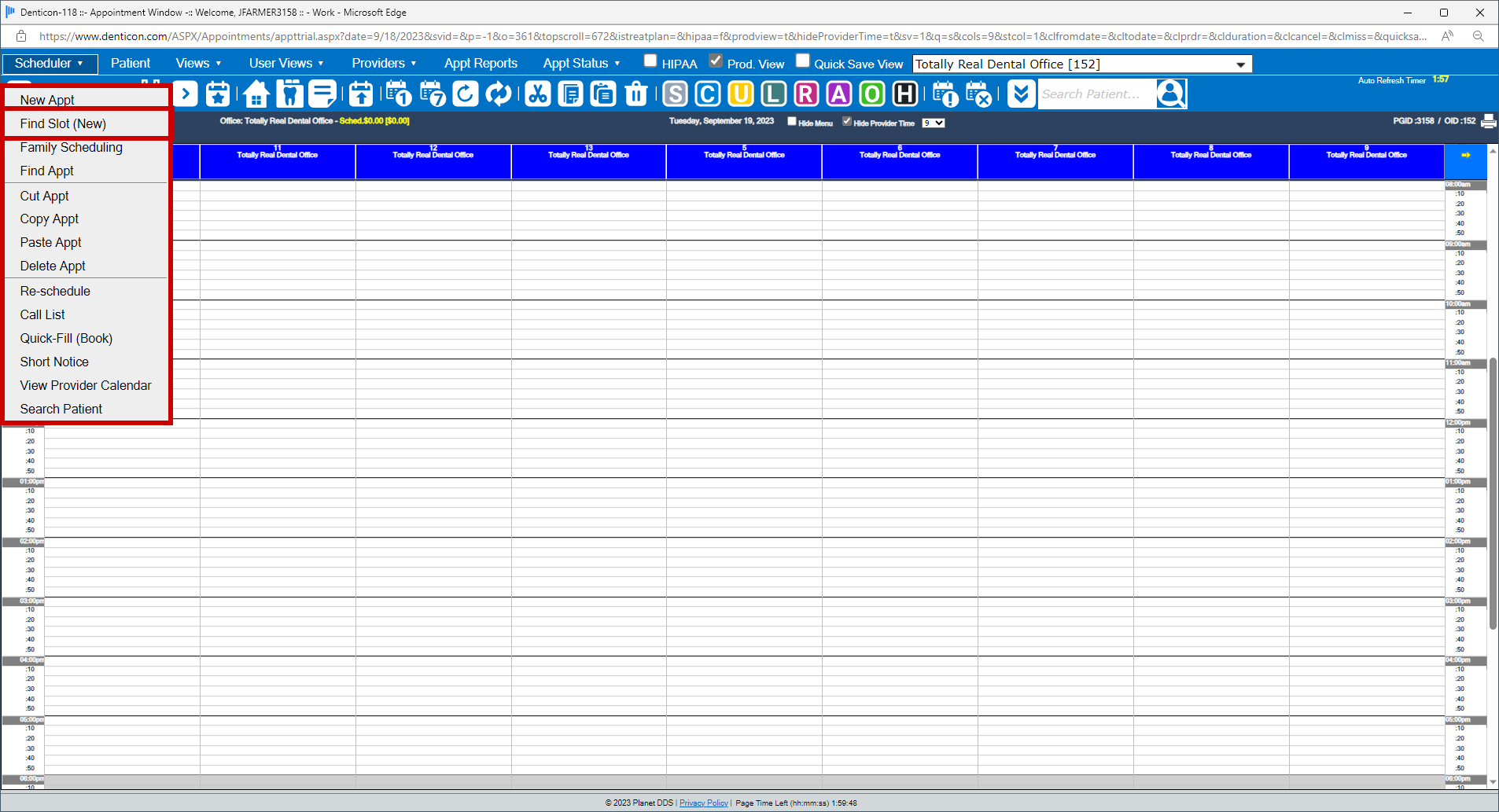Open the Patient menu
Viewport: 1499px width, 812px height.
point(131,63)
